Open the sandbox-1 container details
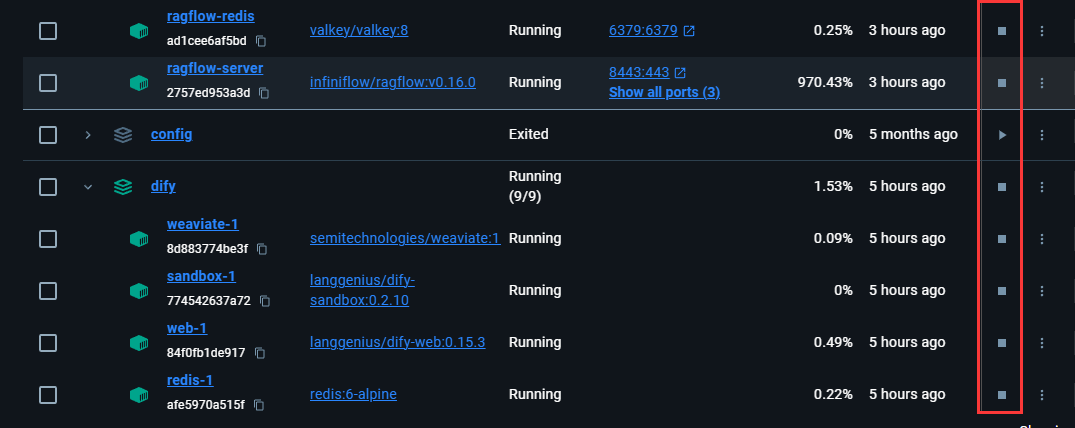Viewport: 1075px width, 428px height. pyautogui.click(x=201, y=276)
